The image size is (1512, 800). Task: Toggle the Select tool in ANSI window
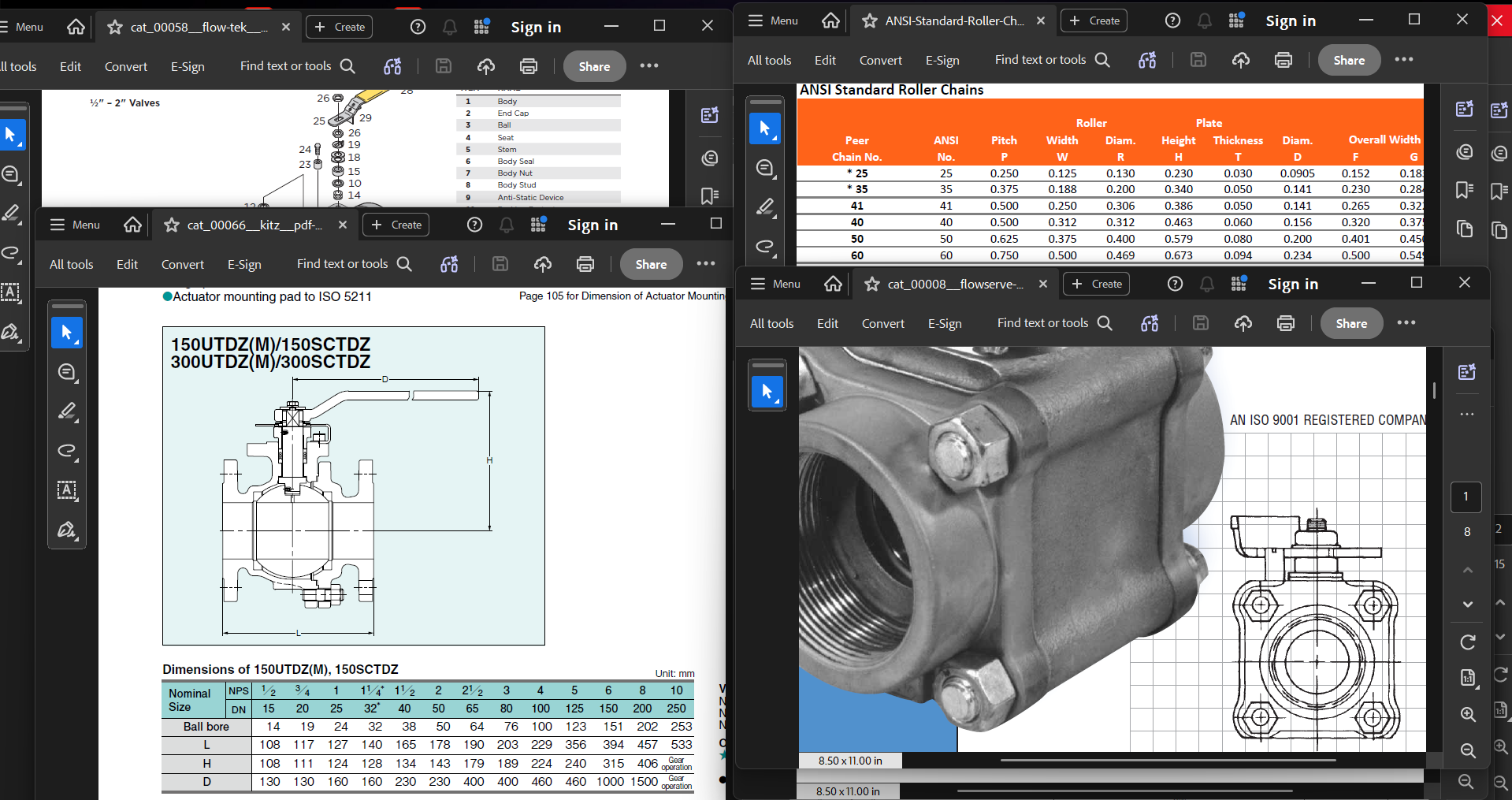[x=765, y=128]
